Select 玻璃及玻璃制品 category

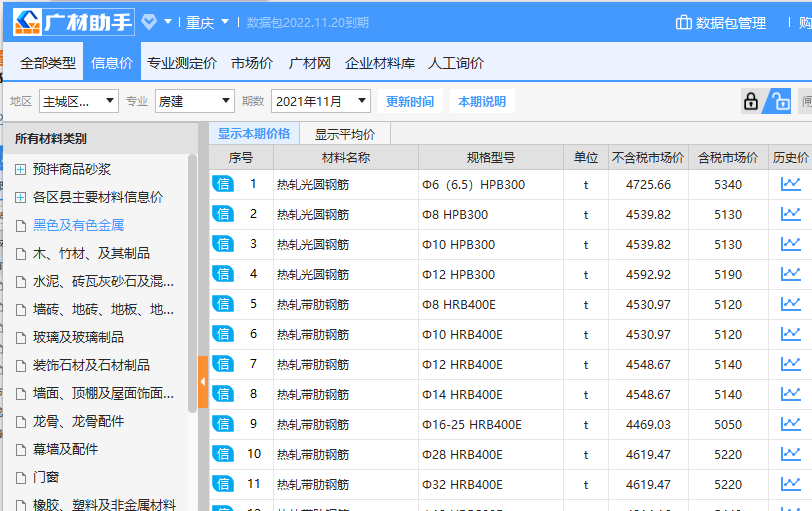[x=78, y=337]
